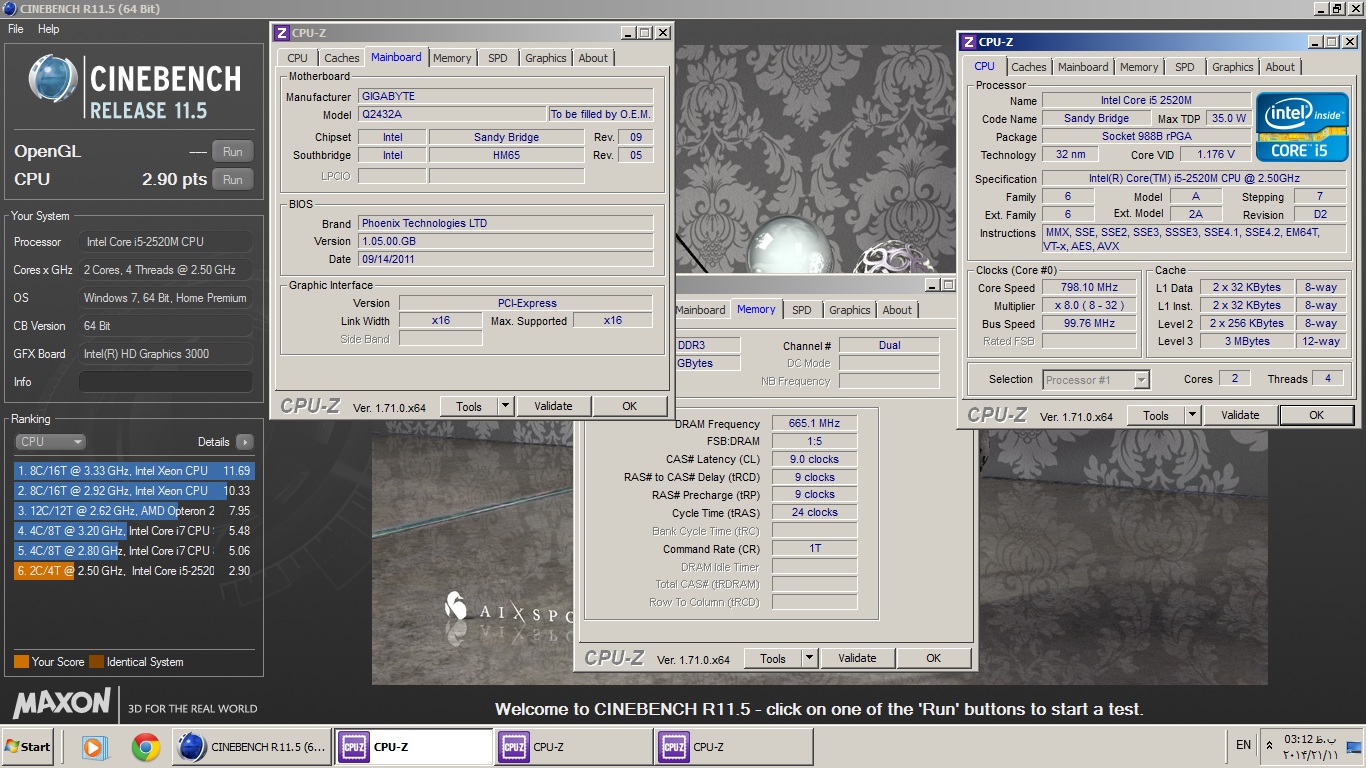Select the 4C/8T @ 3.20 GHz Core i7 row
1366x768 pixels.
pyautogui.click(x=134, y=531)
